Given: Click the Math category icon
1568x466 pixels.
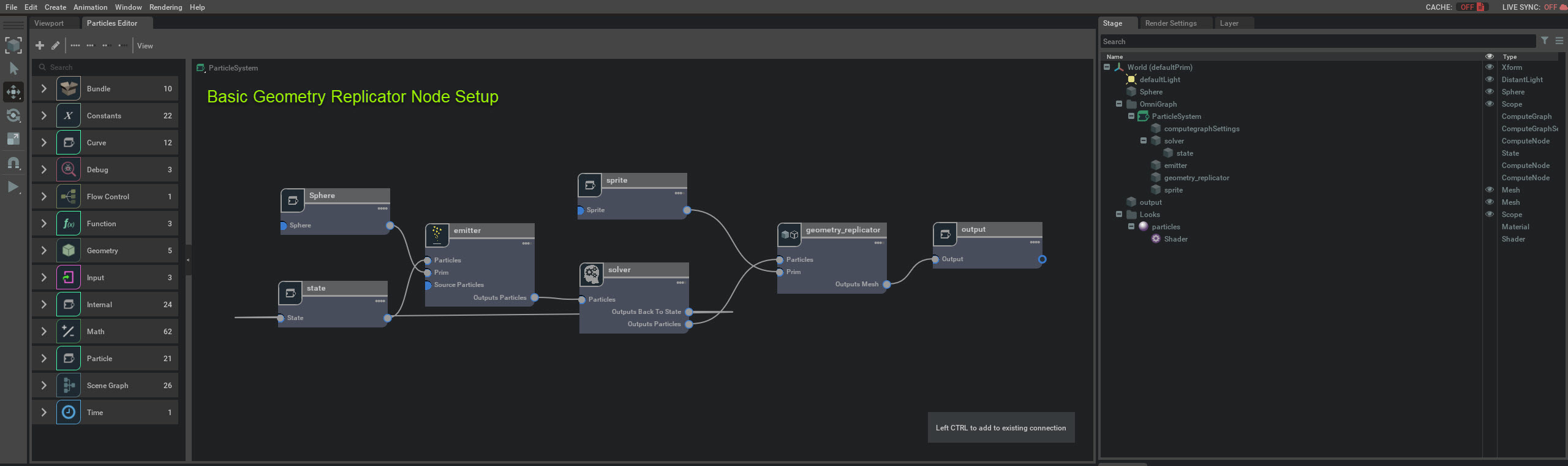Looking at the screenshot, I should (x=69, y=332).
